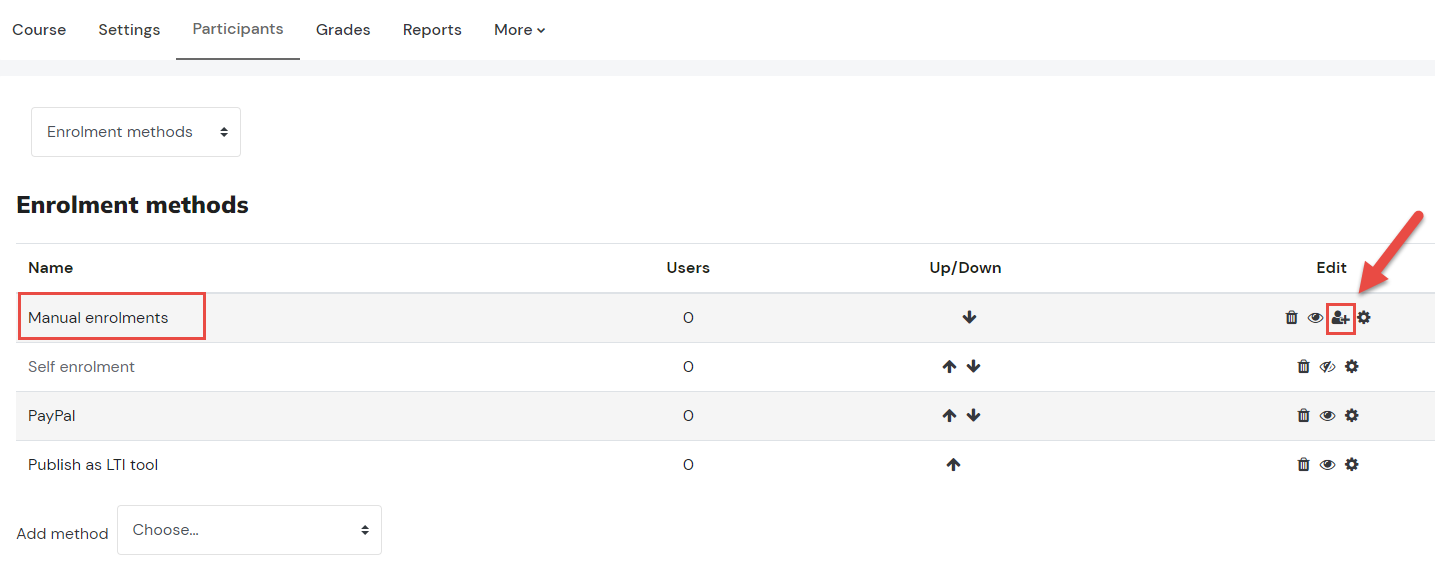The width and height of the screenshot is (1435, 567).
Task: Open the Enrolment methods dropdown
Action: pos(136,132)
